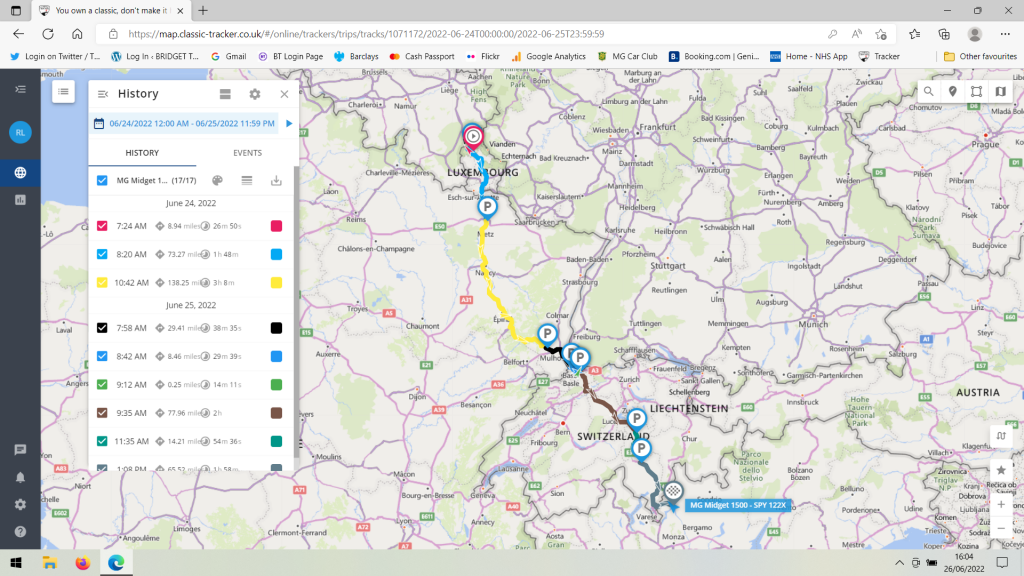Reload the current page
This screenshot has width=1024, height=576.
pos(48,34)
